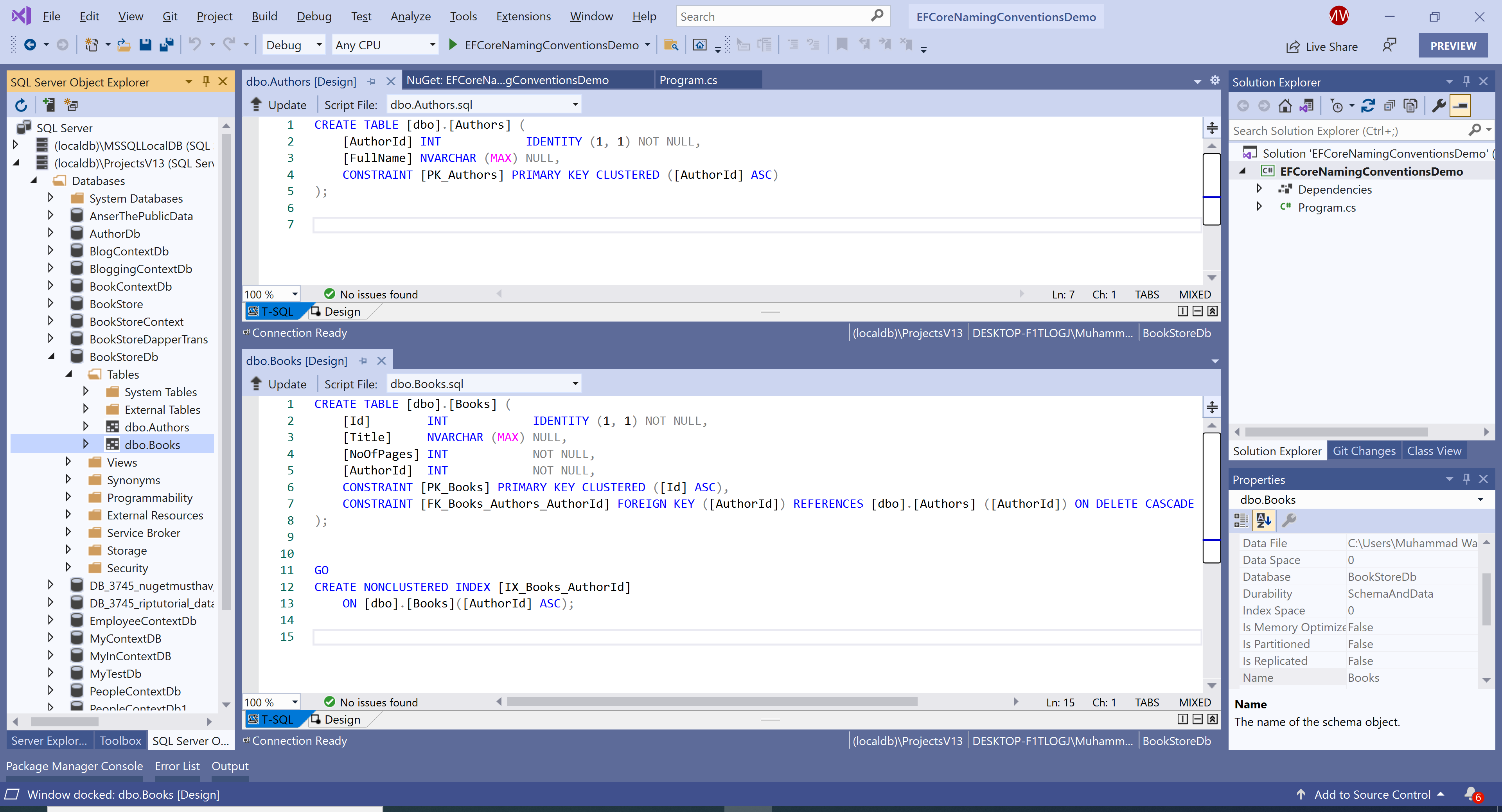Click Update button above Authors script
The height and width of the screenshot is (812, 1502).
tap(279, 105)
